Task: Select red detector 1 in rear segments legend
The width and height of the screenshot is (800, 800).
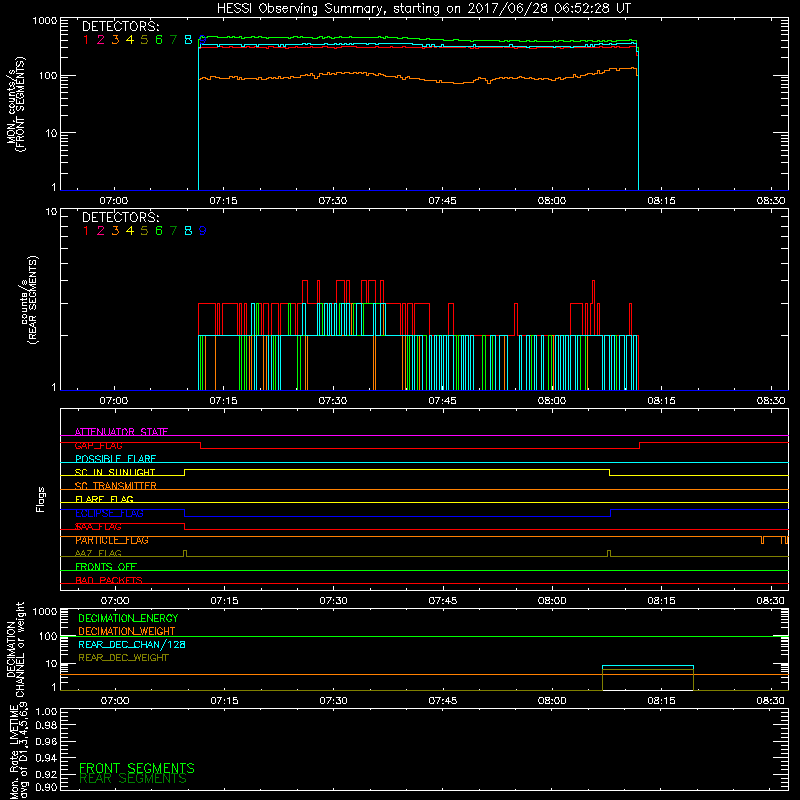Action: [x=86, y=231]
